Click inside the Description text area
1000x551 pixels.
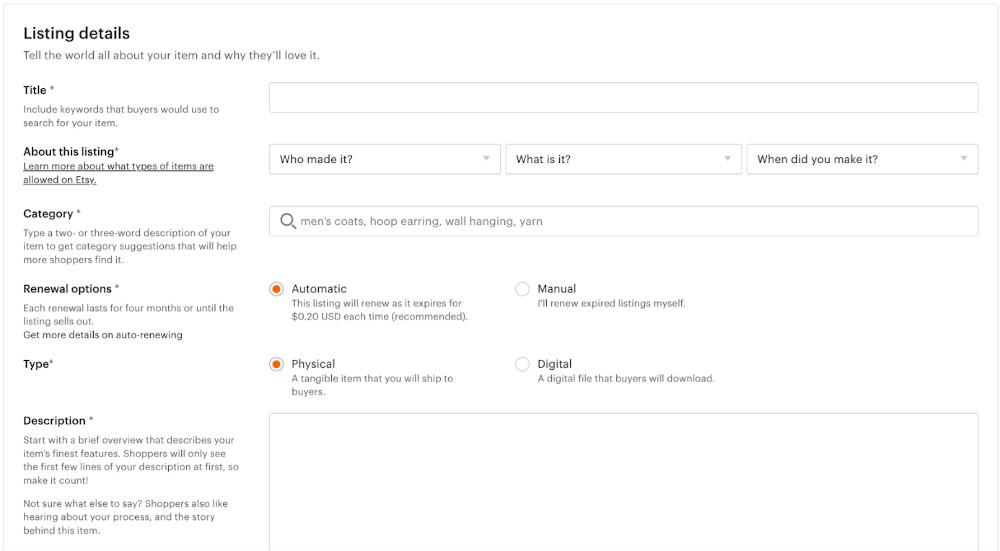pyautogui.click(x=623, y=480)
